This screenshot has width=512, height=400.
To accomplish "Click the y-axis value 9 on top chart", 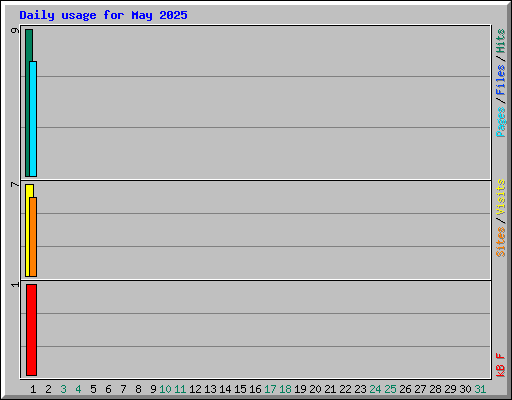I will click(15, 31).
